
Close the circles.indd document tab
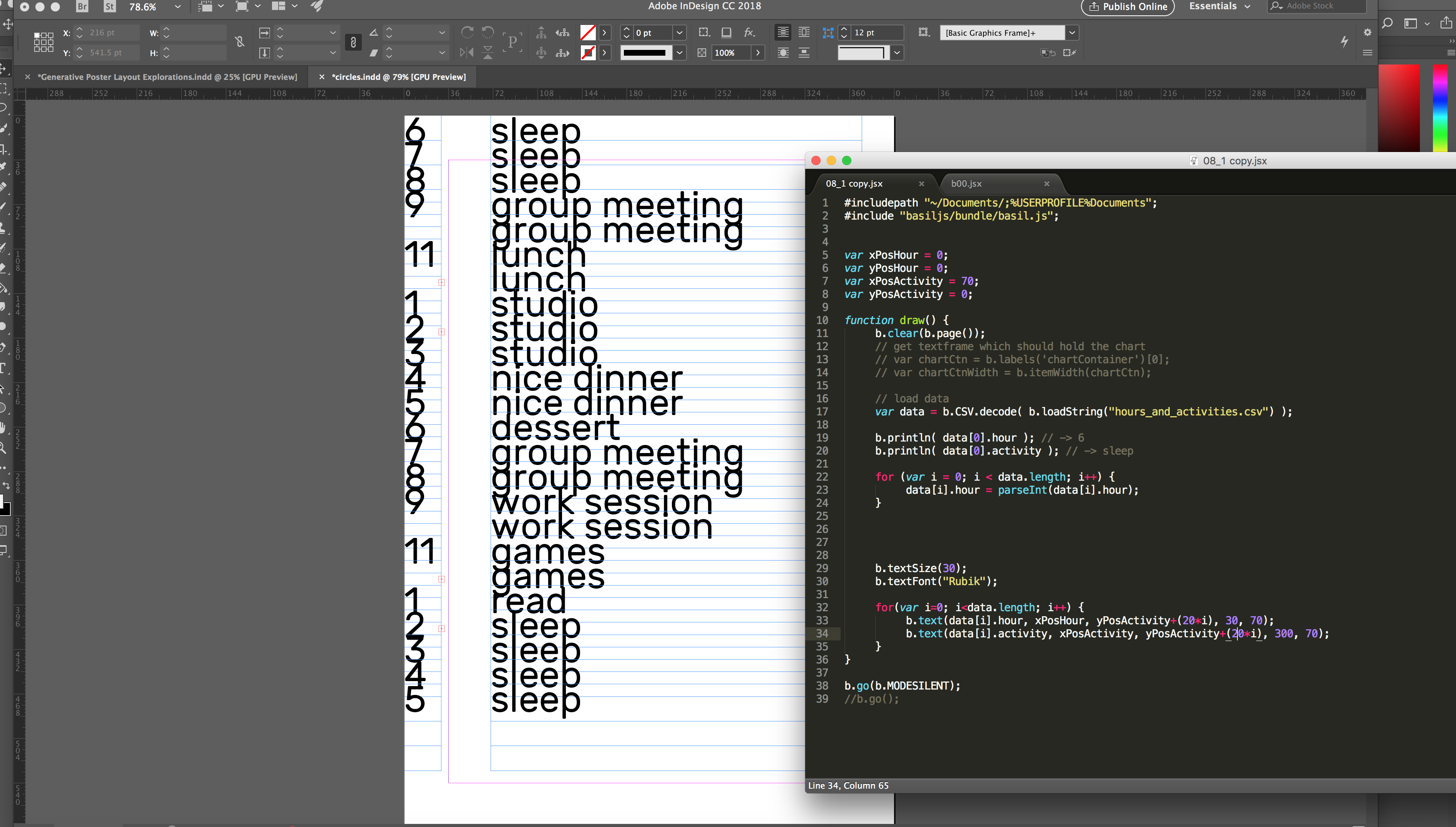pos(322,77)
